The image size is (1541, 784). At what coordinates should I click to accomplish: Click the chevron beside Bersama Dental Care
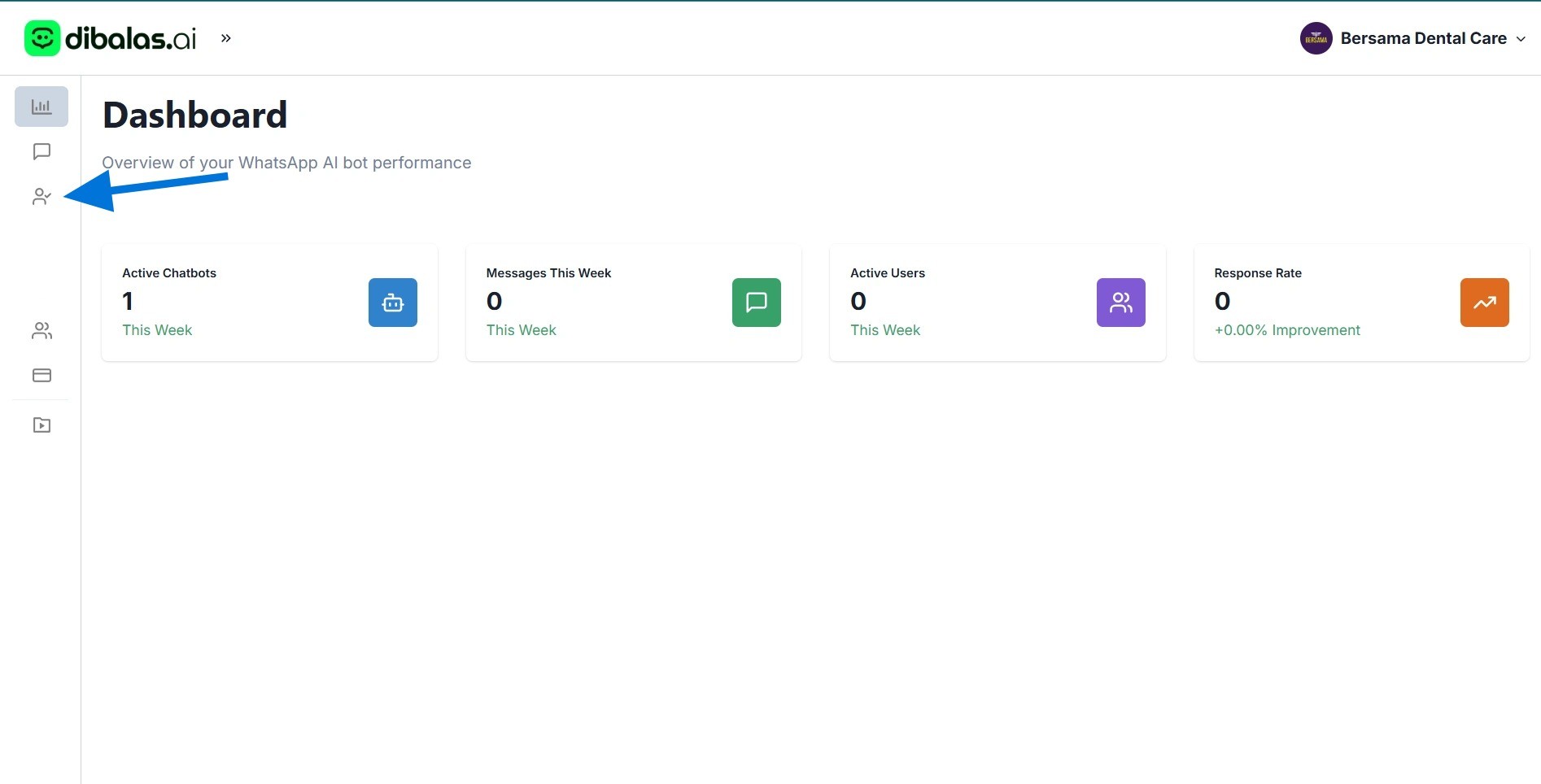pos(1521,39)
